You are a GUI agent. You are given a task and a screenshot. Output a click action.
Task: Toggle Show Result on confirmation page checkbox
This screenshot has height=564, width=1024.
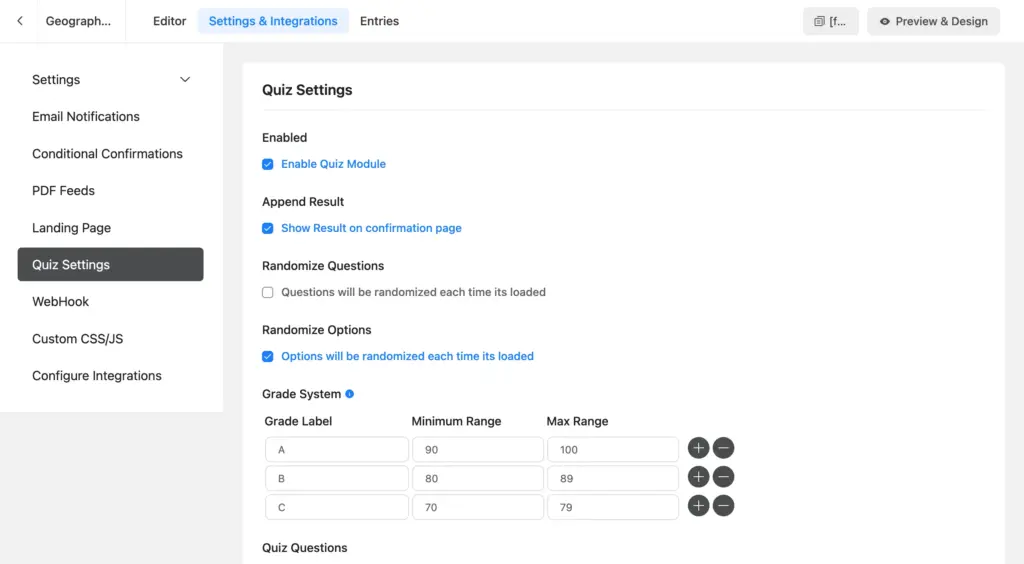[268, 228]
